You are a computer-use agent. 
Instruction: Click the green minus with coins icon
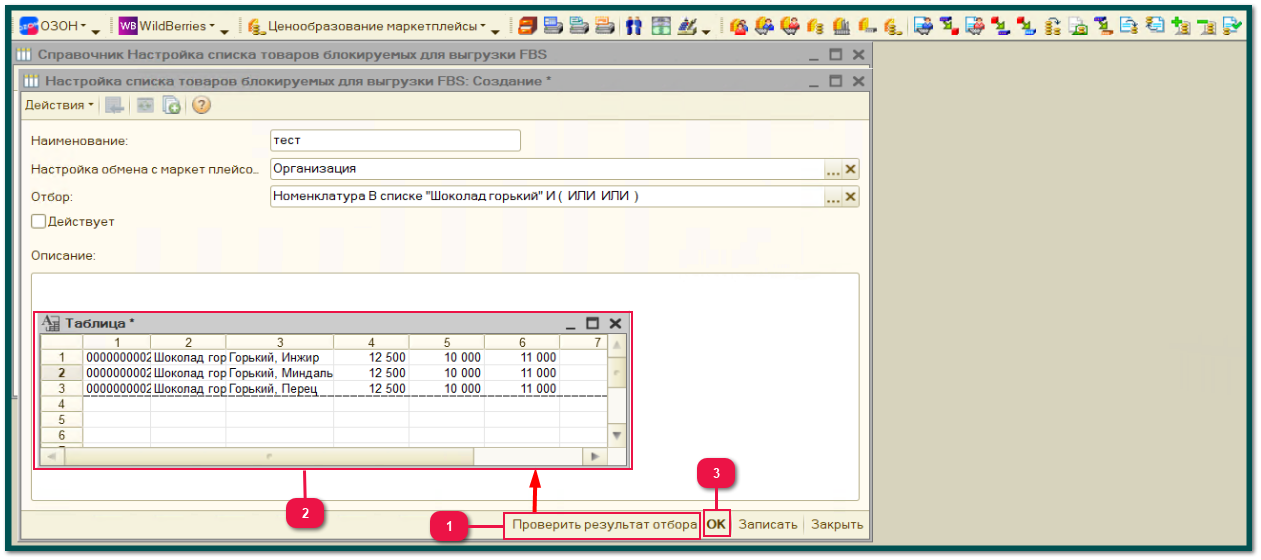pyautogui.click(x=1206, y=26)
